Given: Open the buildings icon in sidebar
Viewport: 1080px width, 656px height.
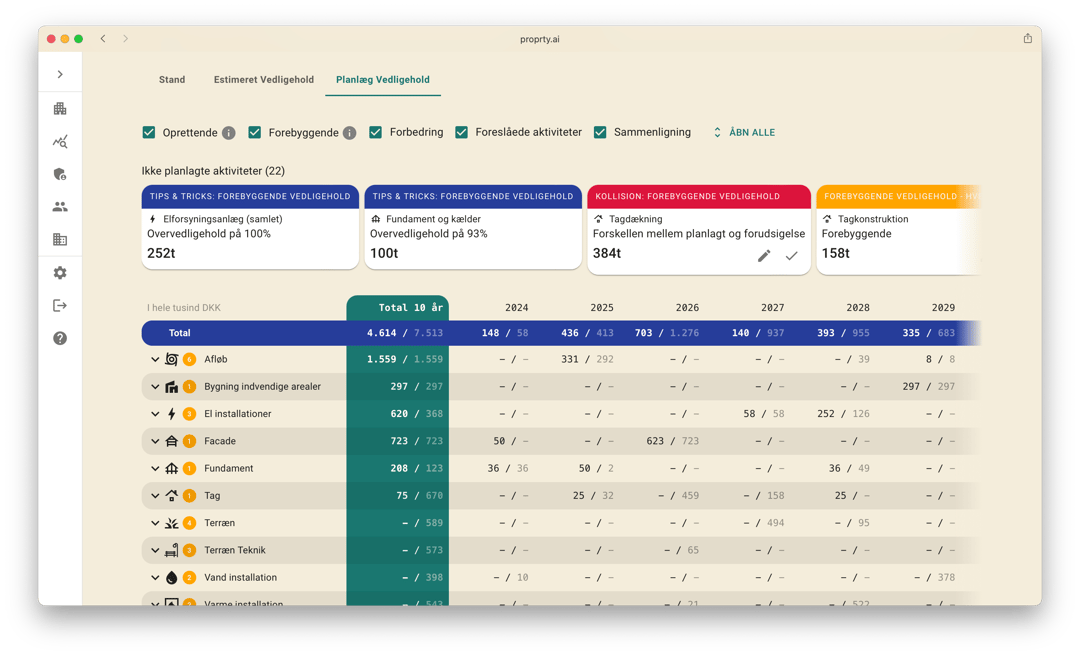Looking at the screenshot, I should click(x=60, y=109).
